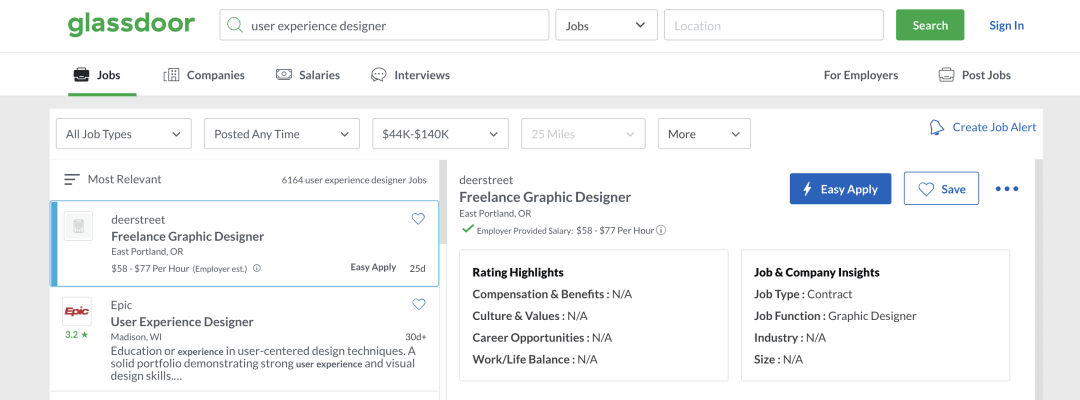The height and width of the screenshot is (400, 1080).
Task: Save the Epic listing with its heart
Action: 418,304
